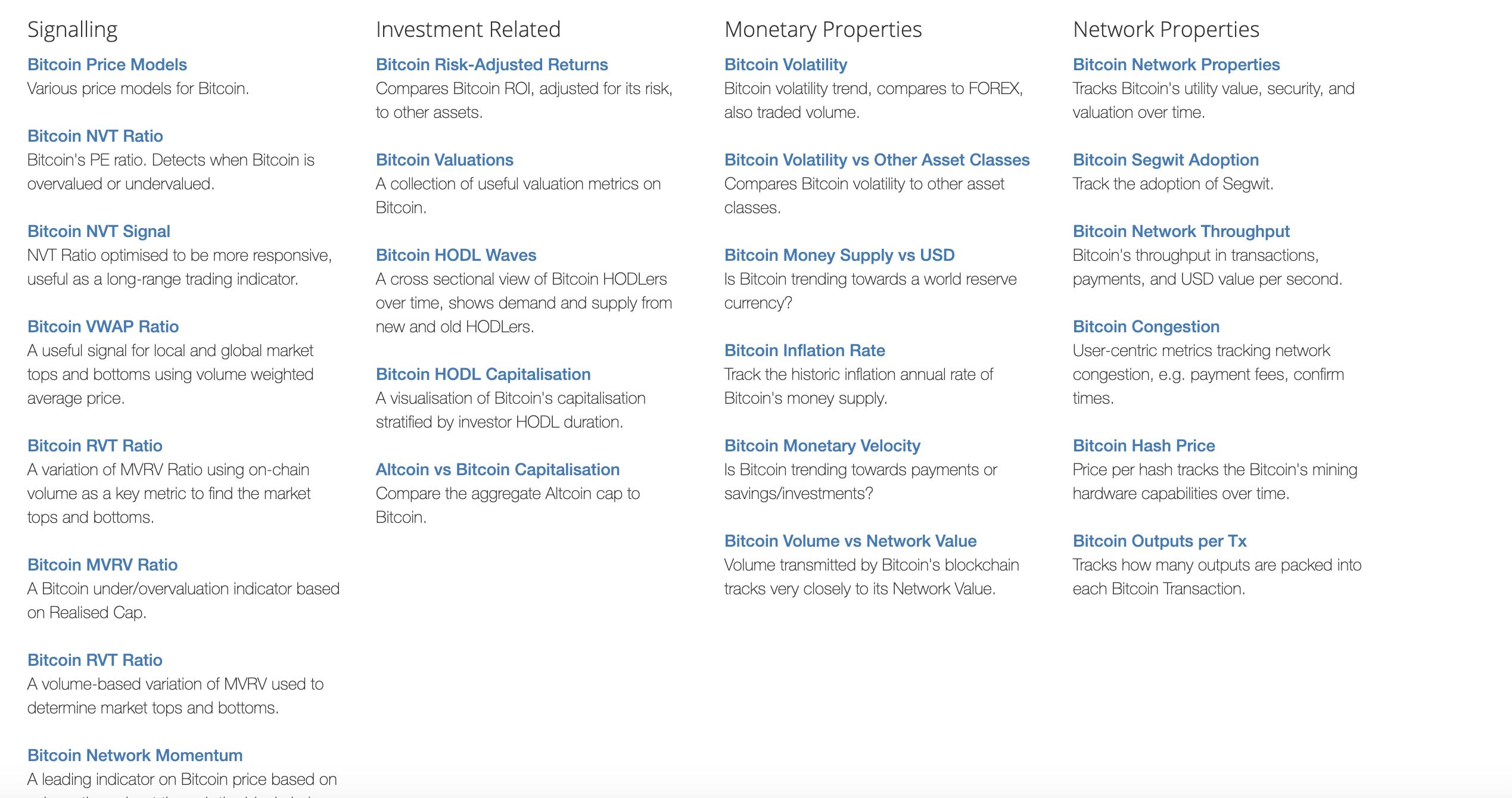The width and height of the screenshot is (1512, 798).
Task: Select Bitcoin Money Supply vs USD link
Action: click(x=839, y=255)
